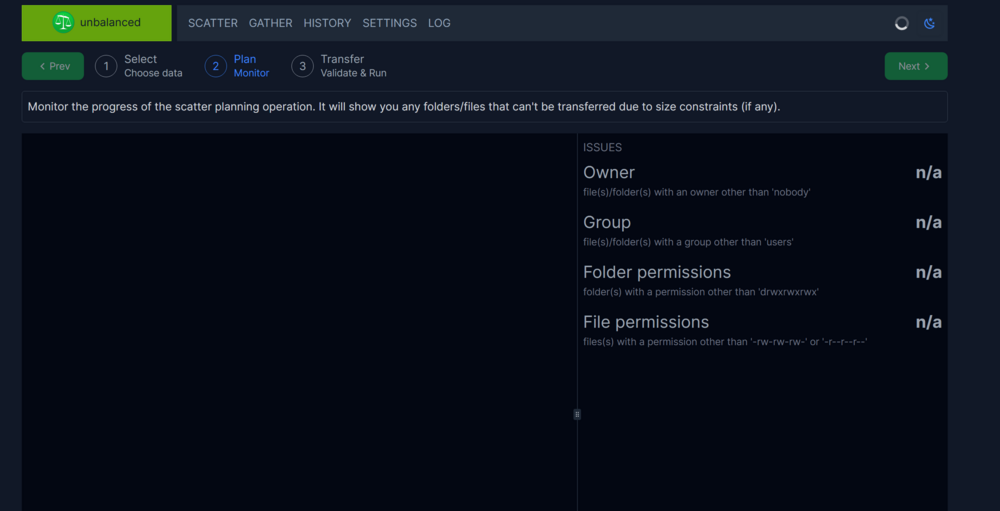Click the panel splitter handle

(577, 414)
